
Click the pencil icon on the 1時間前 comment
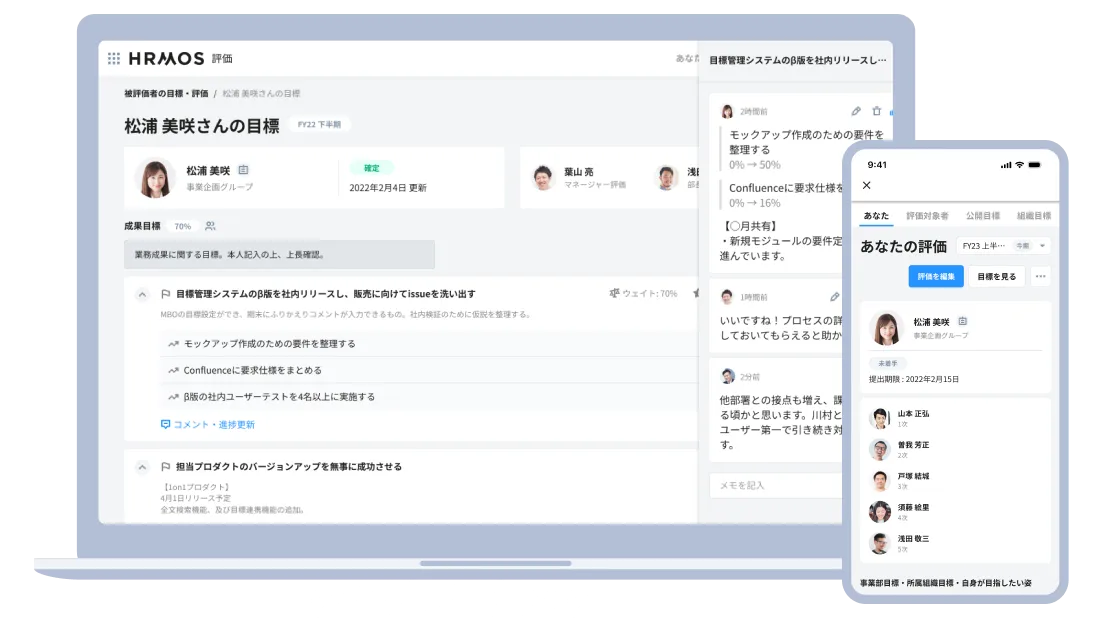click(x=835, y=296)
